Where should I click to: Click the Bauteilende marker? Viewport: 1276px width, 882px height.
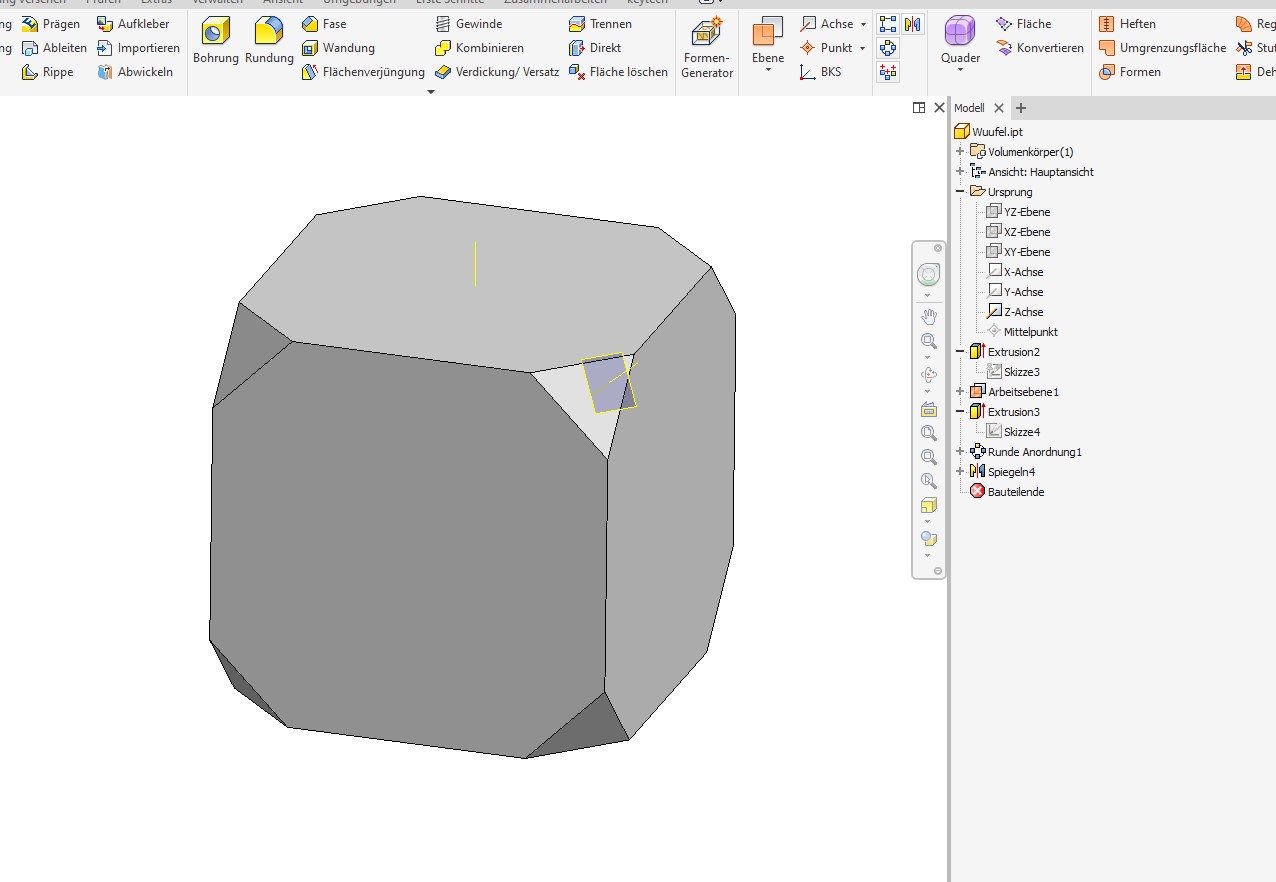[x=1007, y=492]
